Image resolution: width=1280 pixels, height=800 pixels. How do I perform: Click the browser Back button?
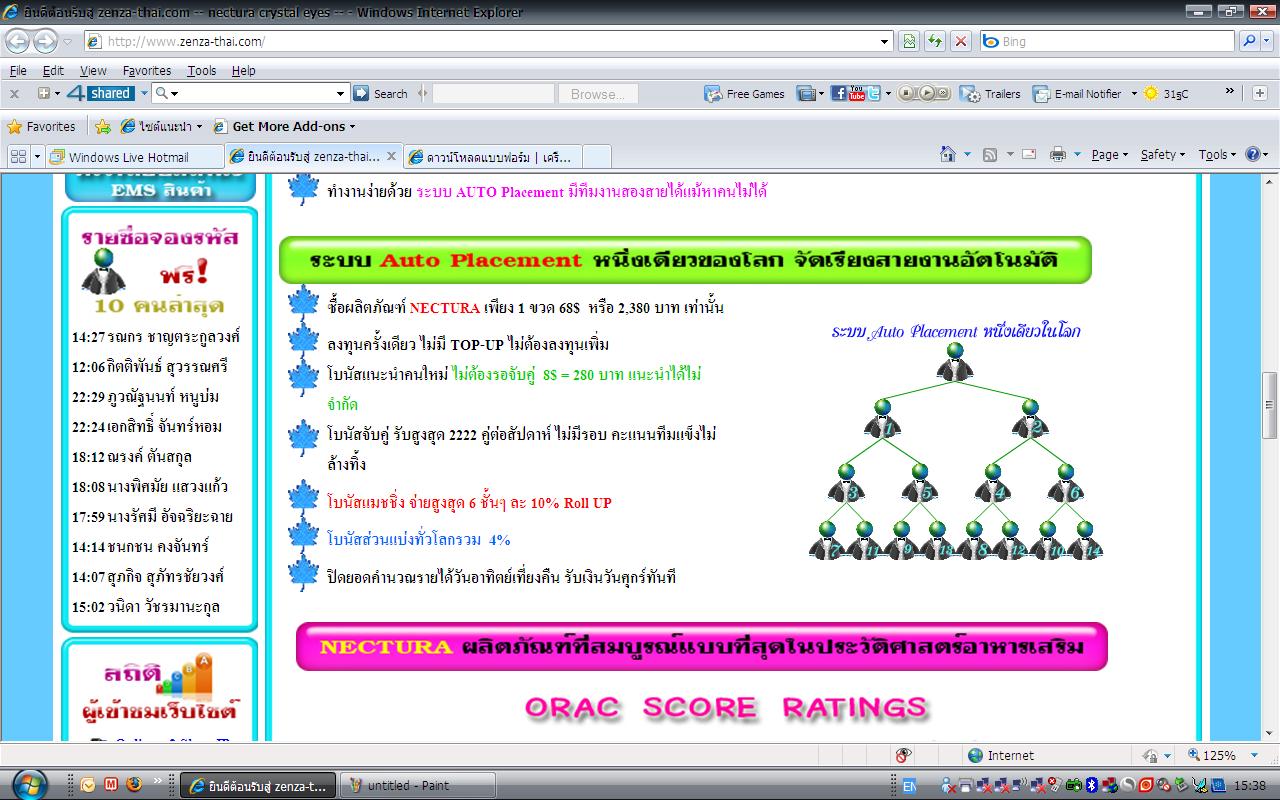[x=17, y=41]
